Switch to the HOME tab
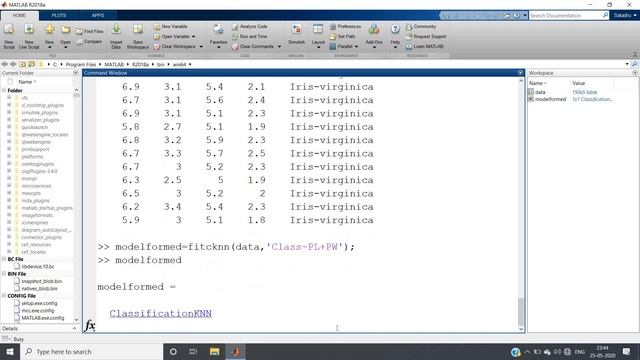The height and width of the screenshot is (360, 640). pos(19,16)
